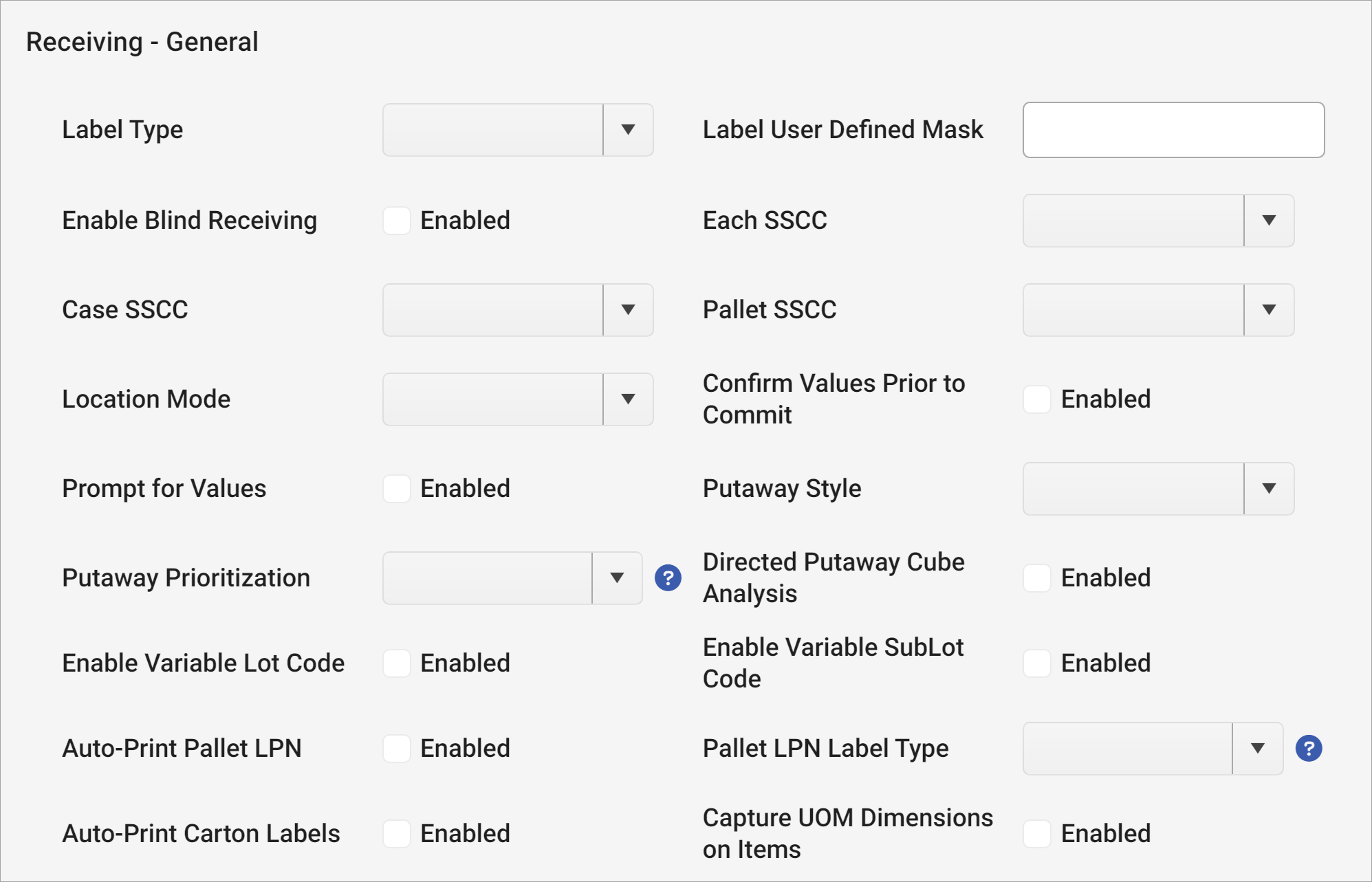The height and width of the screenshot is (882, 1372).
Task: Enable Auto-Print Pallet LPN
Action: pos(396,749)
